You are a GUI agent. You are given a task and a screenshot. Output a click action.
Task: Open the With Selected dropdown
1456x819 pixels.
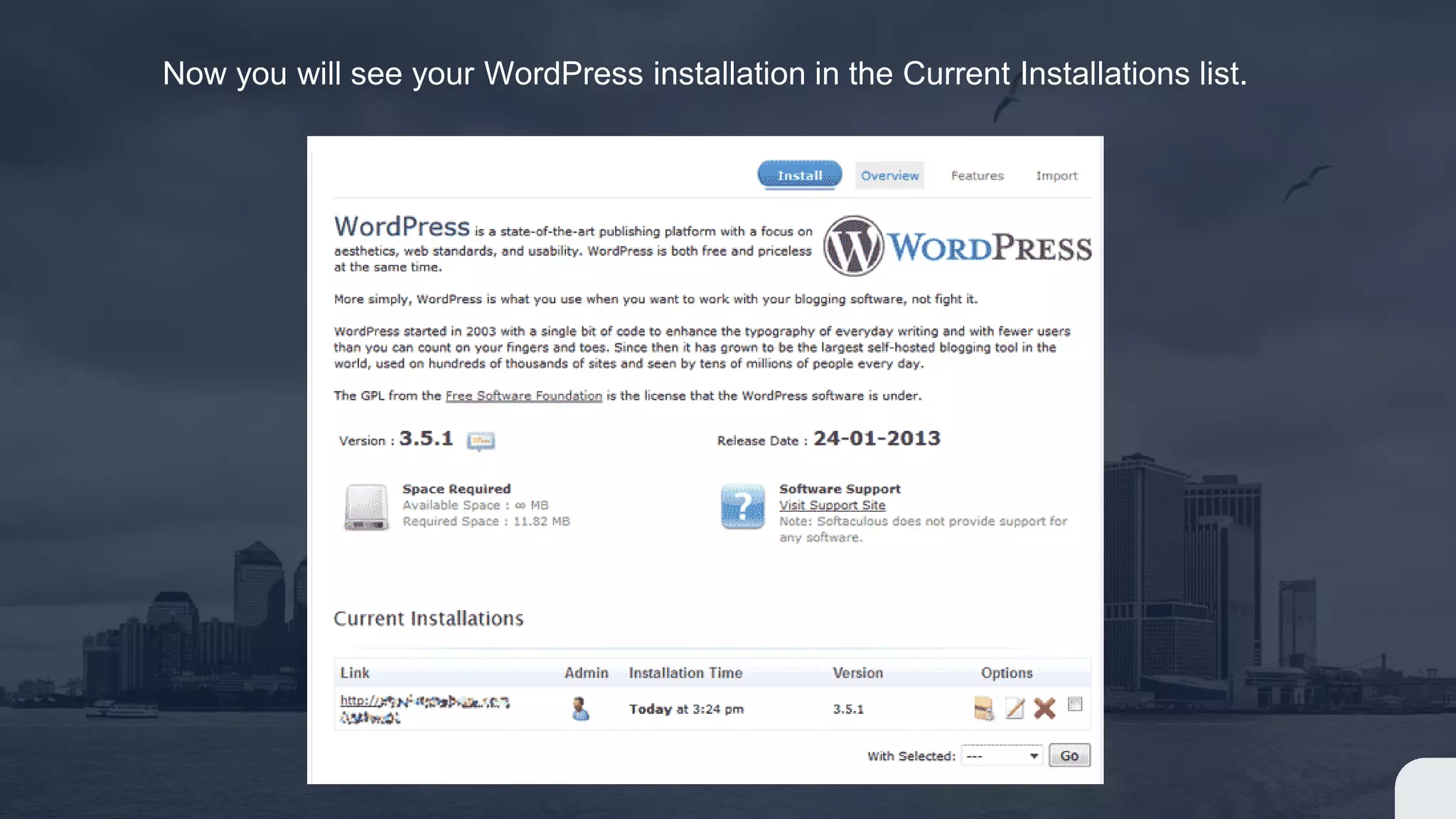click(x=1002, y=756)
